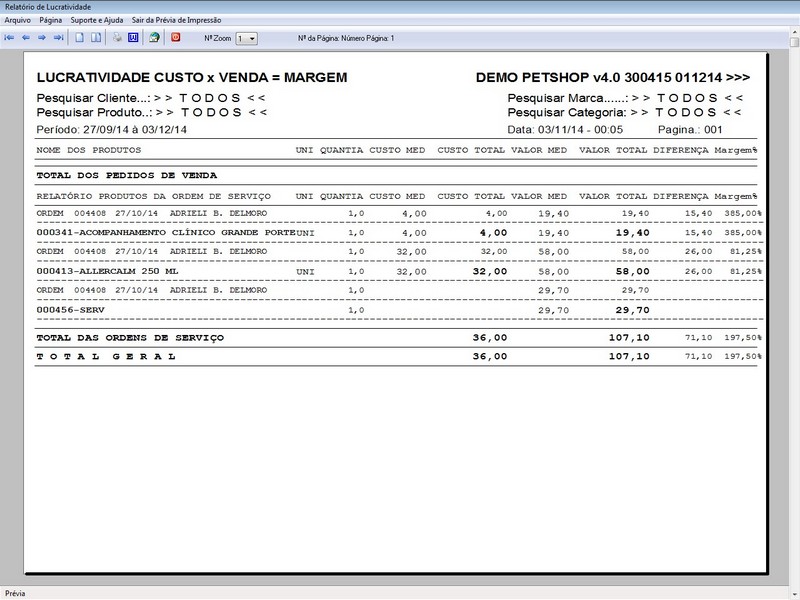Screen dimensions: 800x600
Task: Open Suporte e Ajuda menu
Action: (97, 20)
